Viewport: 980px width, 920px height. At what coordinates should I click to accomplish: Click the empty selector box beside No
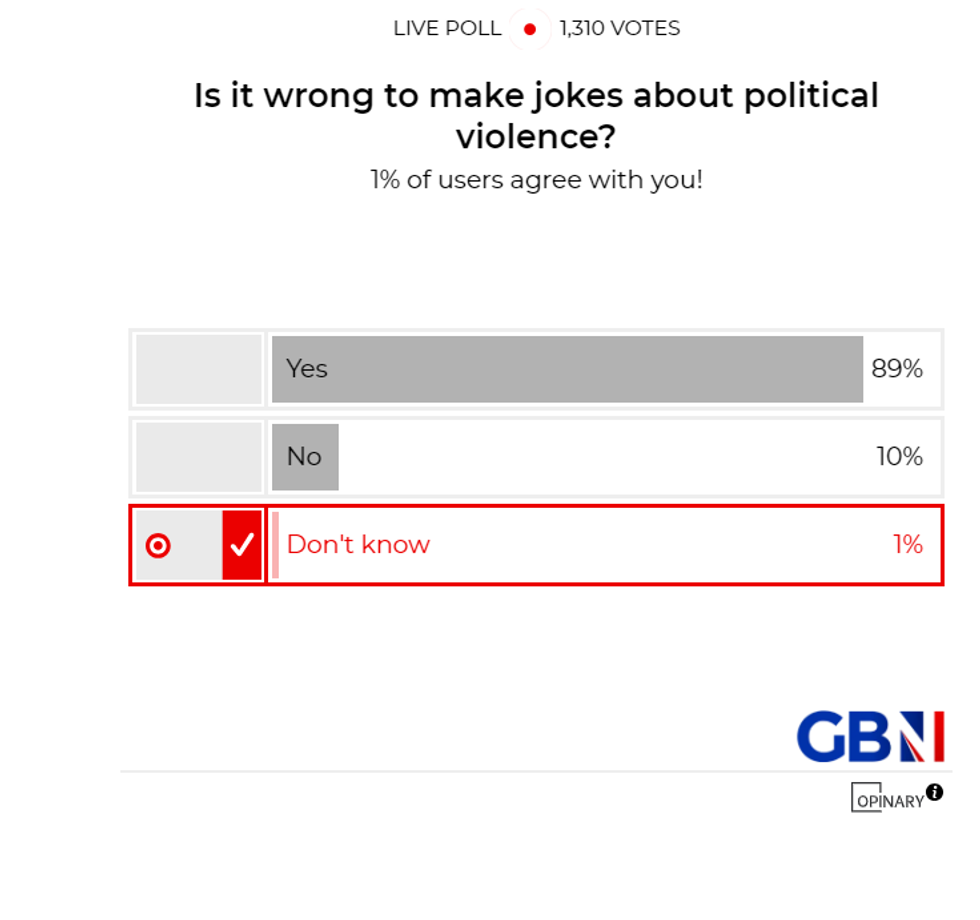coord(197,457)
